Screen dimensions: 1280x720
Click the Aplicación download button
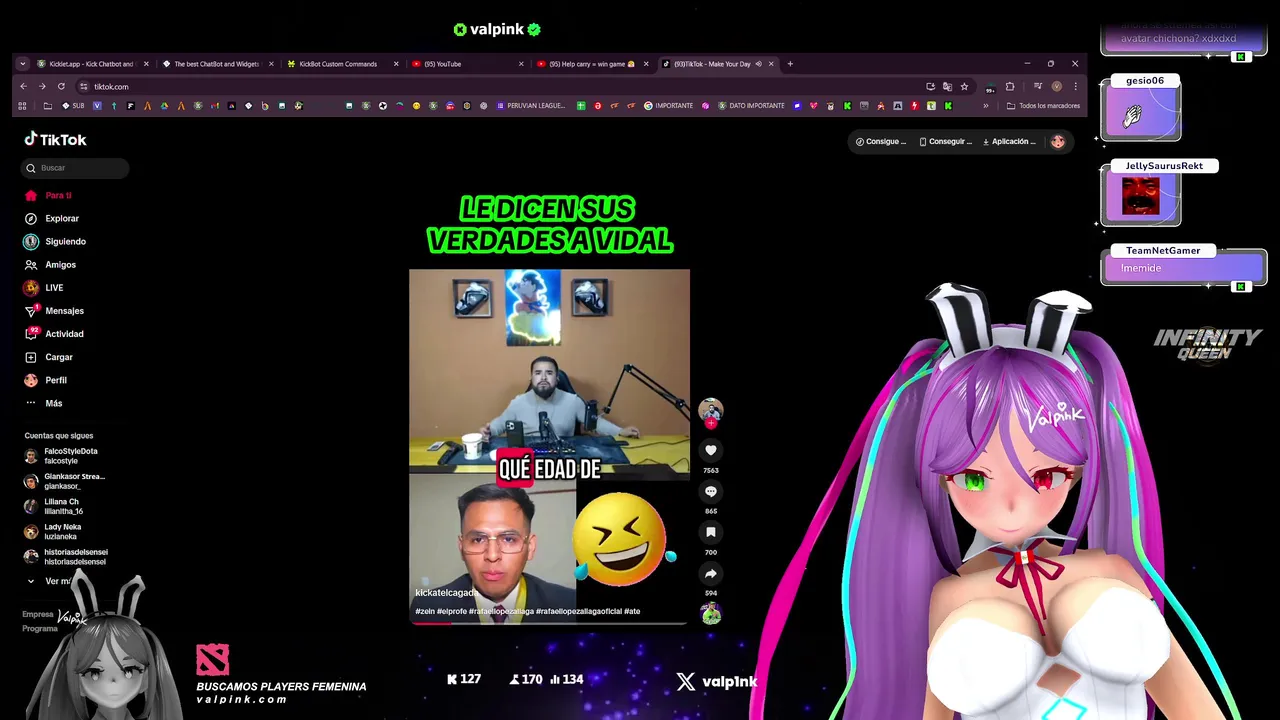click(x=1010, y=141)
